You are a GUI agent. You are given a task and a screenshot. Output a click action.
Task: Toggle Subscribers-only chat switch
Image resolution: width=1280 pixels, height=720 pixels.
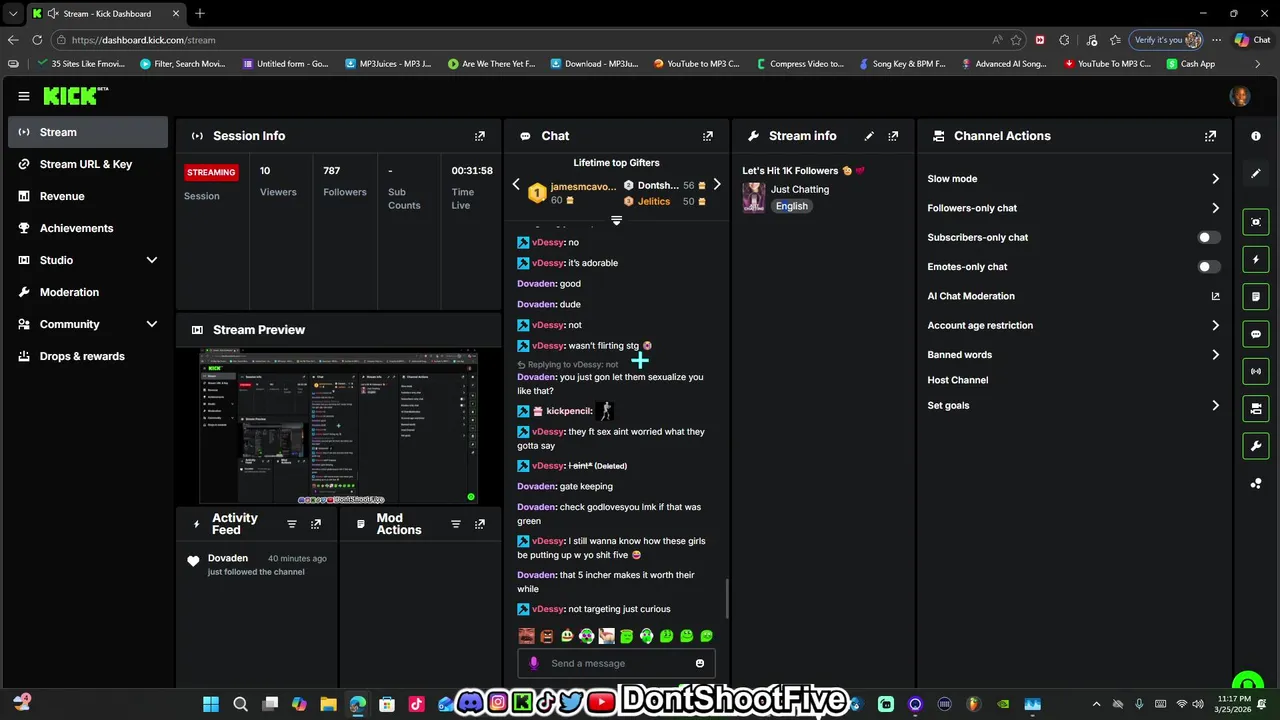[x=1209, y=238]
